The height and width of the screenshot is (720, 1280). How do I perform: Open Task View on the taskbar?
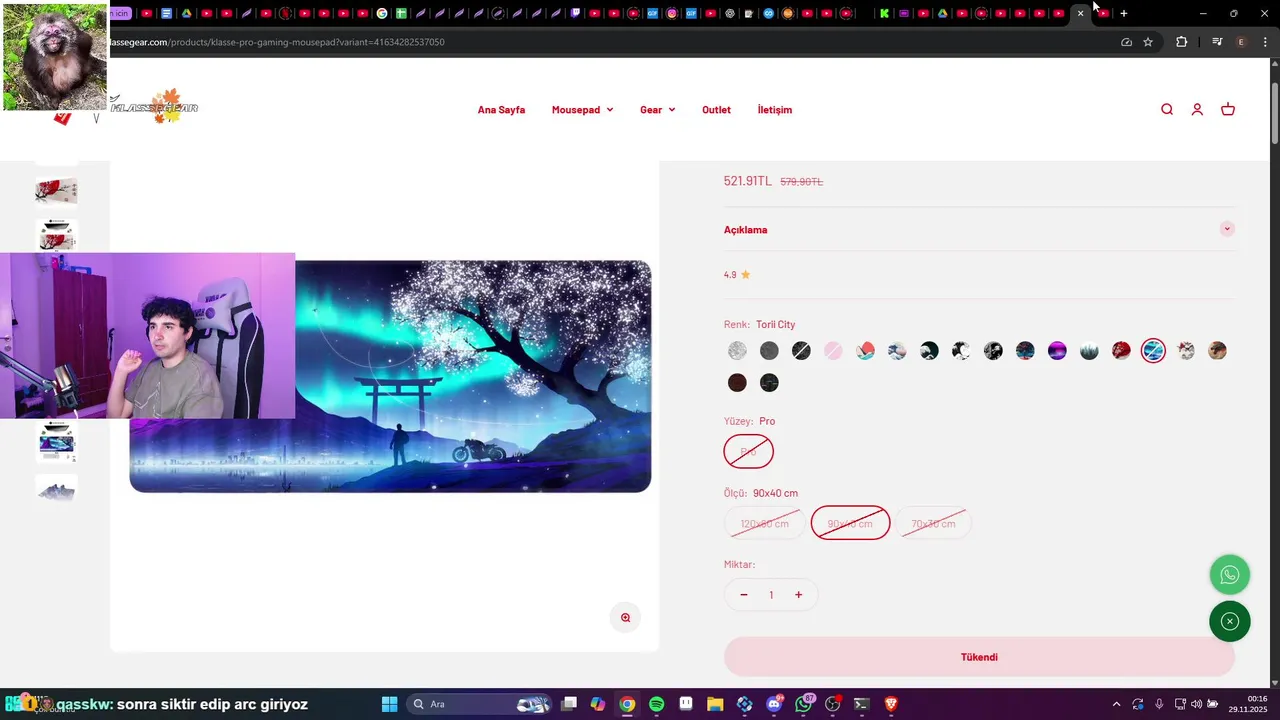[569, 704]
